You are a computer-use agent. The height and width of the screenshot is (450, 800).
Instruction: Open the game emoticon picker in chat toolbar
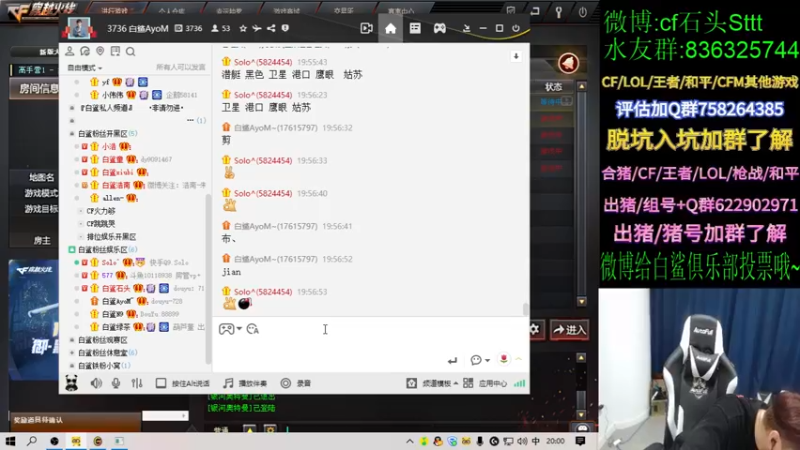coord(226,329)
